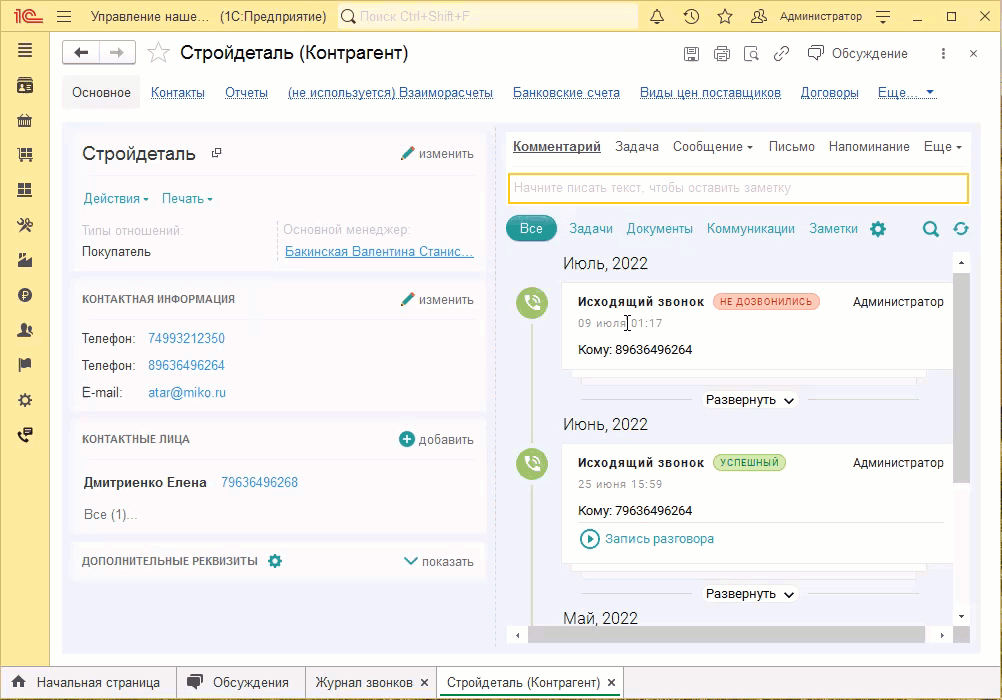Open the Журнал звонков tab at the bottom
Image resolution: width=1002 pixels, height=700 pixels.
point(364,681)
